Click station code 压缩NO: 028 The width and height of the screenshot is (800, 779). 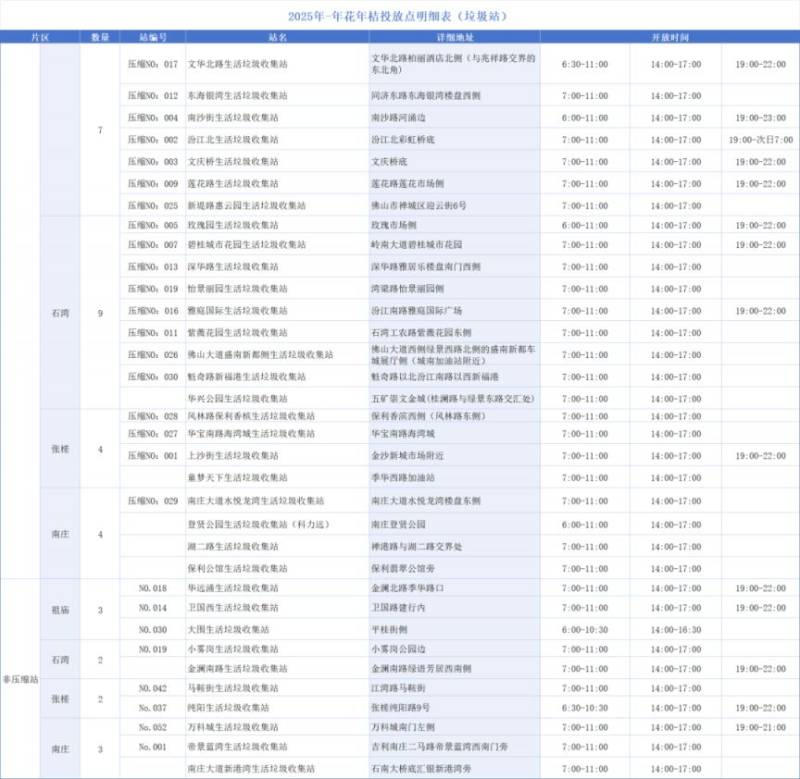(x=153, y=416)
